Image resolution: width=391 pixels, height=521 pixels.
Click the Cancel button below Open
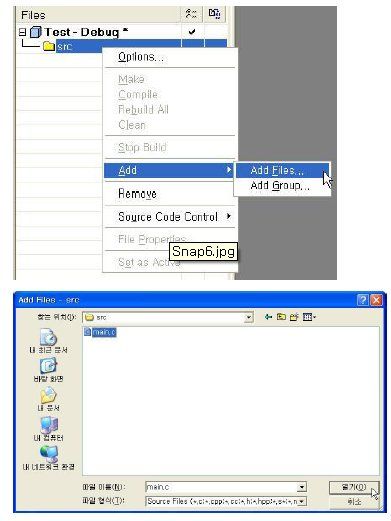(x=354, y=501)
